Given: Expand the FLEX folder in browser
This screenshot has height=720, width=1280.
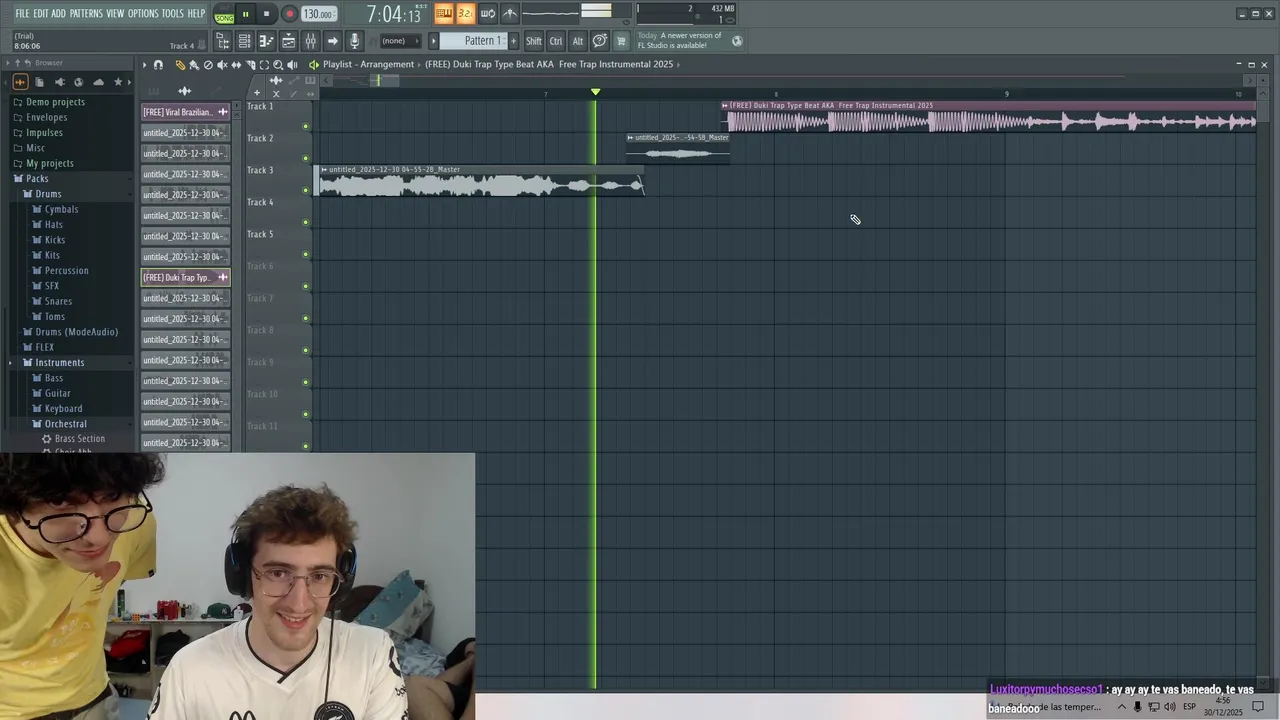Looking at the screenshot, I should pos(44,347).
